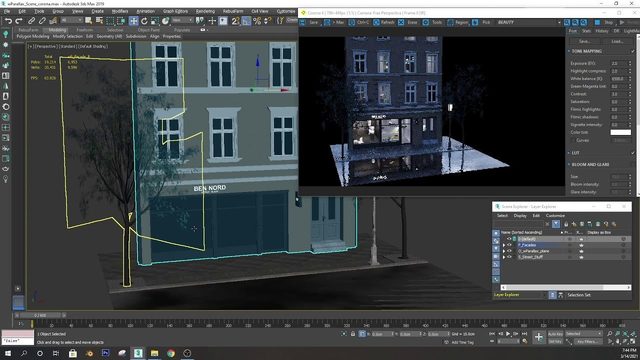This screenshot has width=640, height=360.
Task: Click the Save... button in Post panel
Action: pyautogui.click(x=584, y=41)
